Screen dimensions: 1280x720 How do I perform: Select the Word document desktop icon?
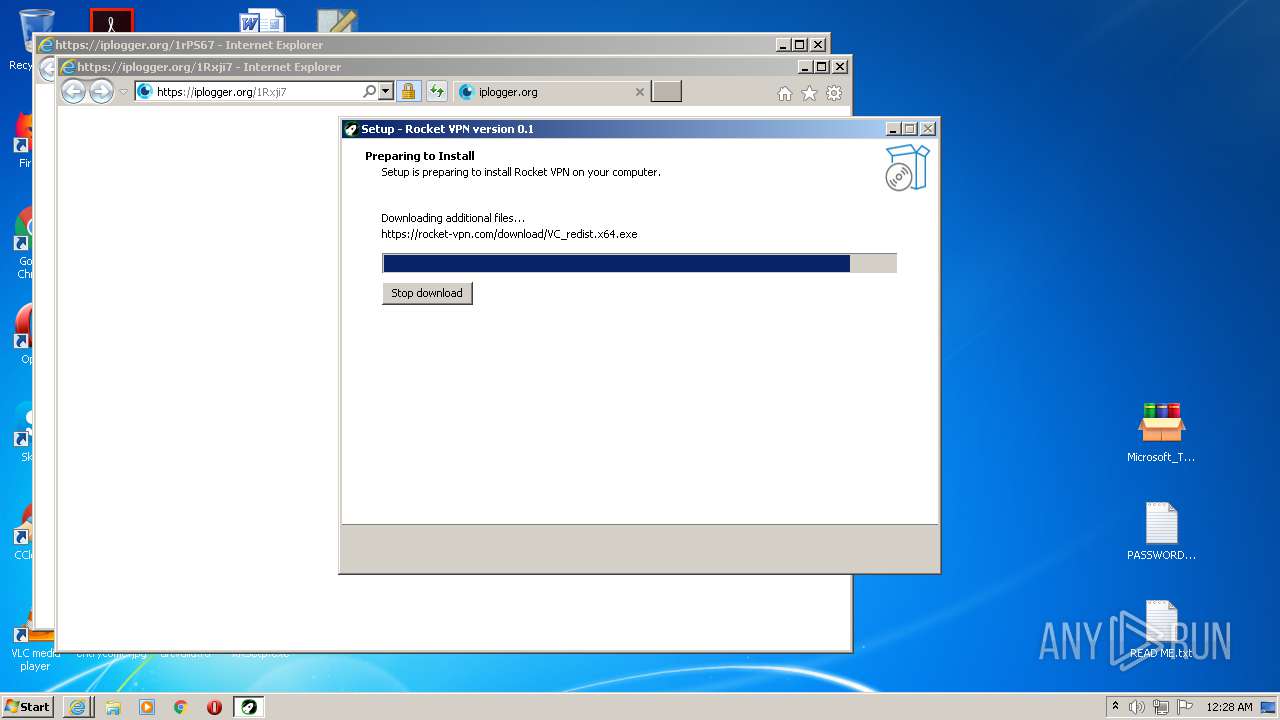click(263, 21)
